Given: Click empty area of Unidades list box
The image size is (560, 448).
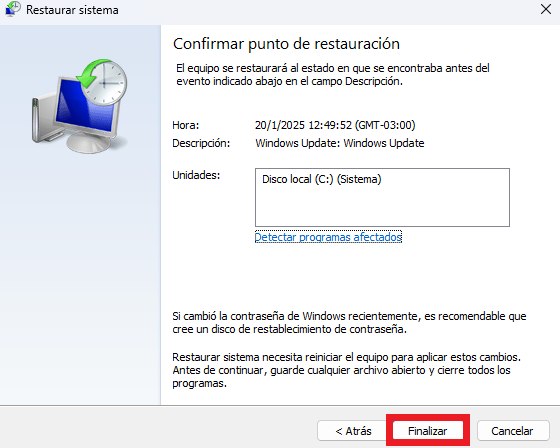Looking at the screenshot, I should (382, 209).
